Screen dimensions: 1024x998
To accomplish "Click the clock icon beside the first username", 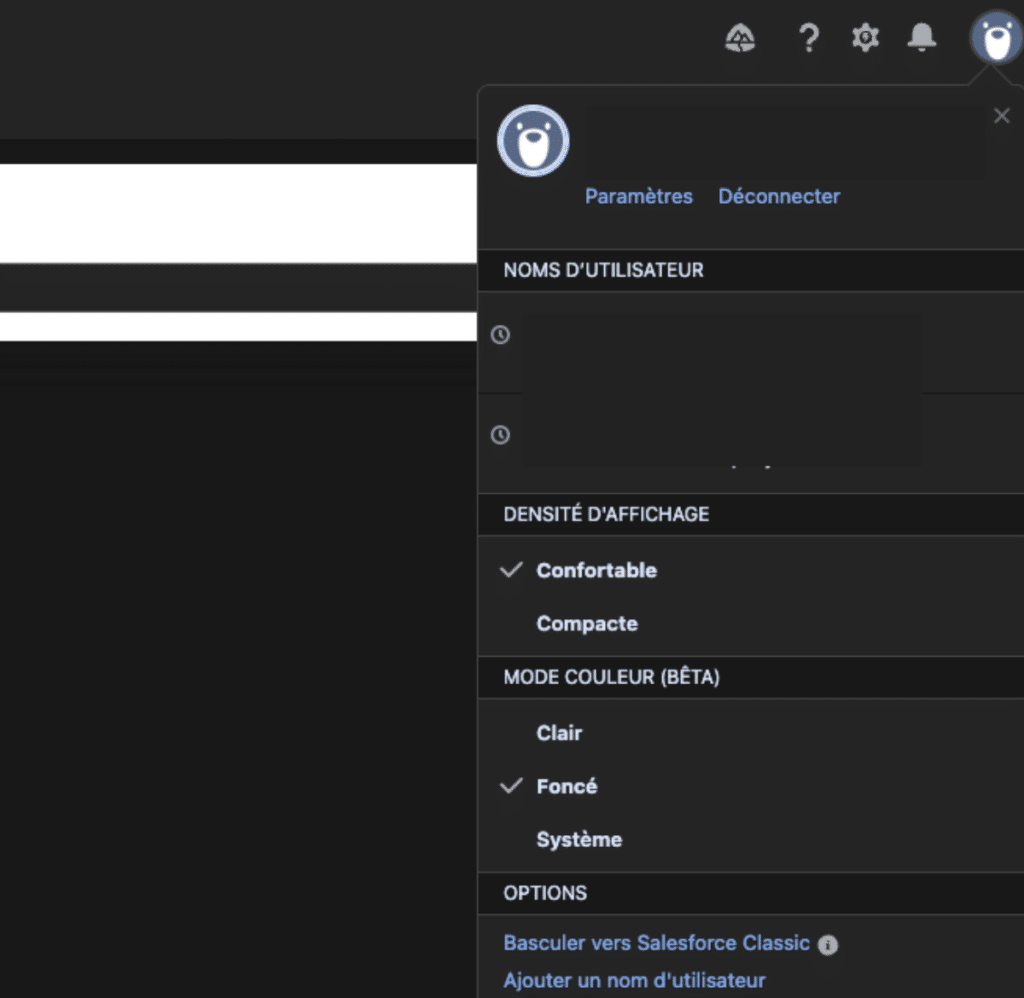I will (501, 334).
